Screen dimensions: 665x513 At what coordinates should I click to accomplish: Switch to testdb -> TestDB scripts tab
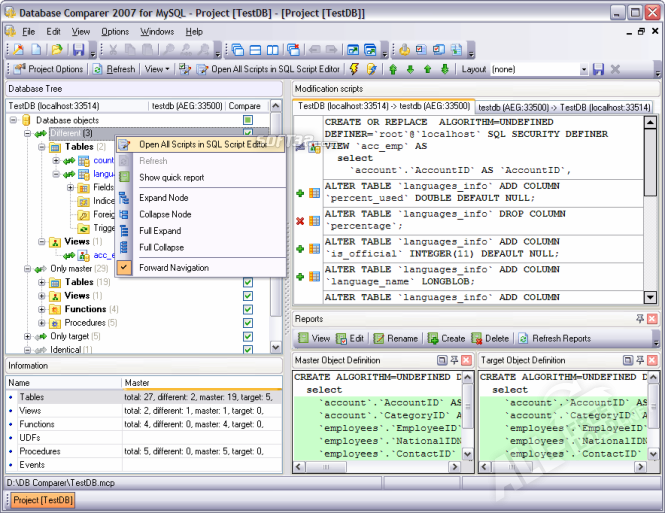coord(563,107)
